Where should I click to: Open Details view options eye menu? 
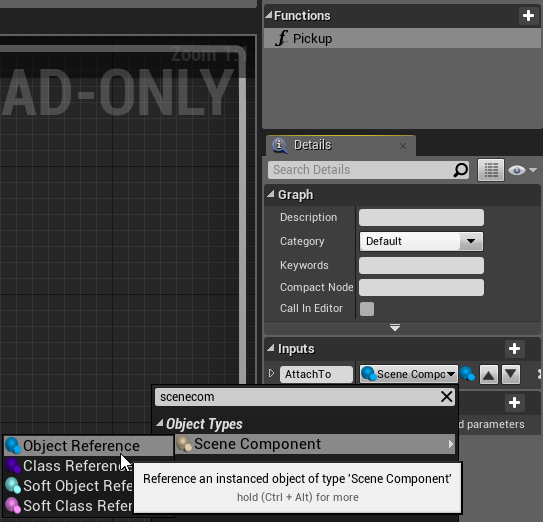[522, 170]
